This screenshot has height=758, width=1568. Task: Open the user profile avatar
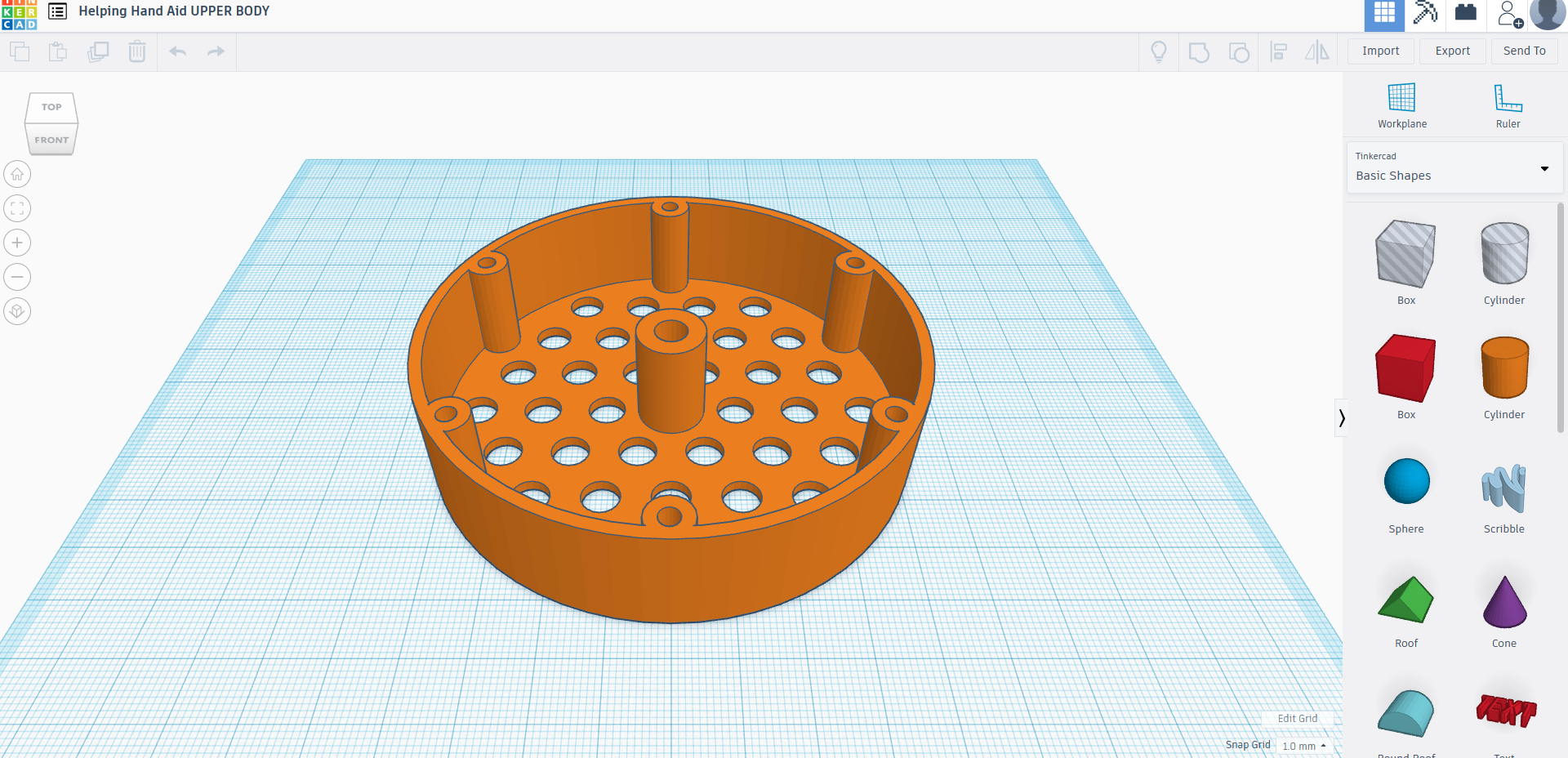(1548, 14)
